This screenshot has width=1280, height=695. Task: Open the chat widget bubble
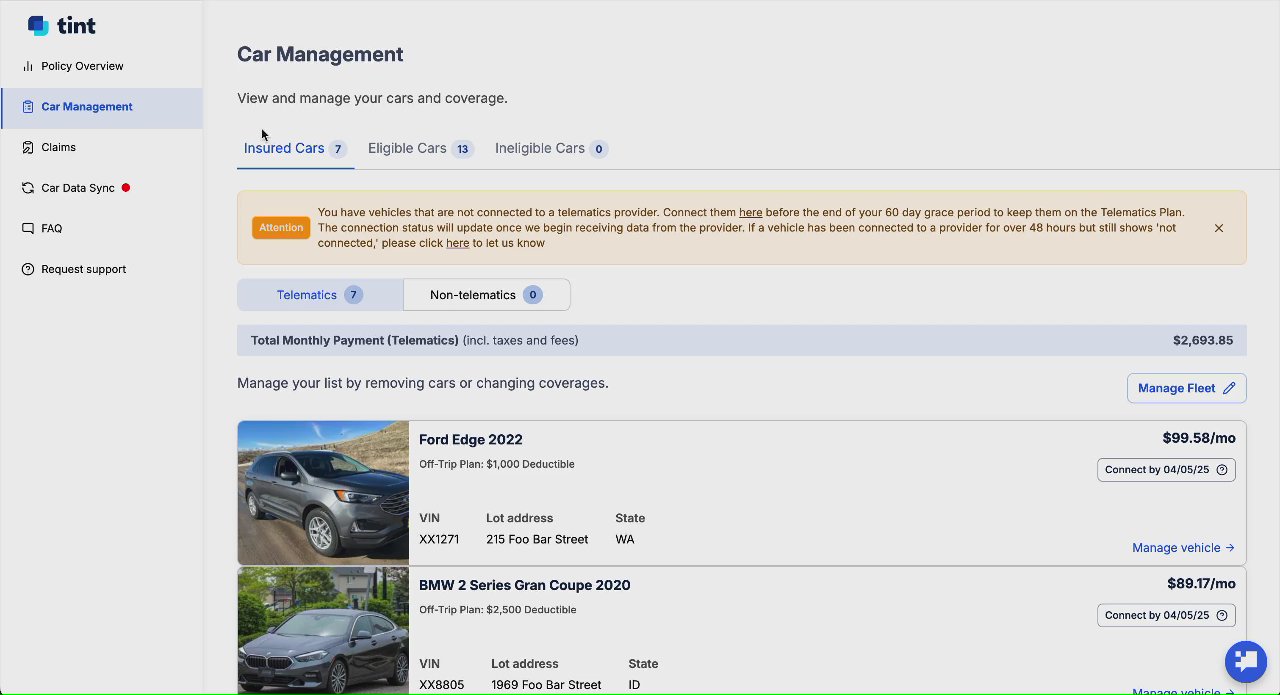(1246, 661)
